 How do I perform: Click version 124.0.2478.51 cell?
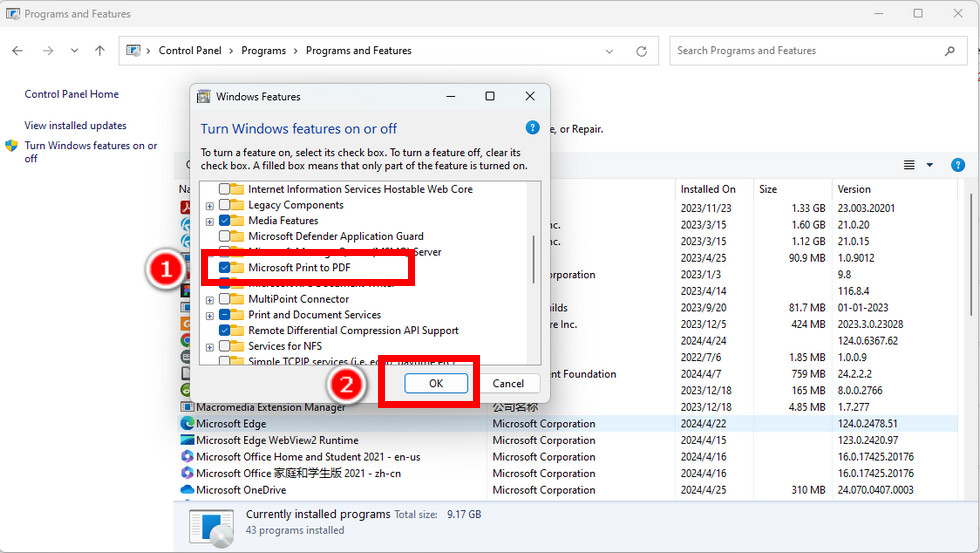(x=868, y=423)
